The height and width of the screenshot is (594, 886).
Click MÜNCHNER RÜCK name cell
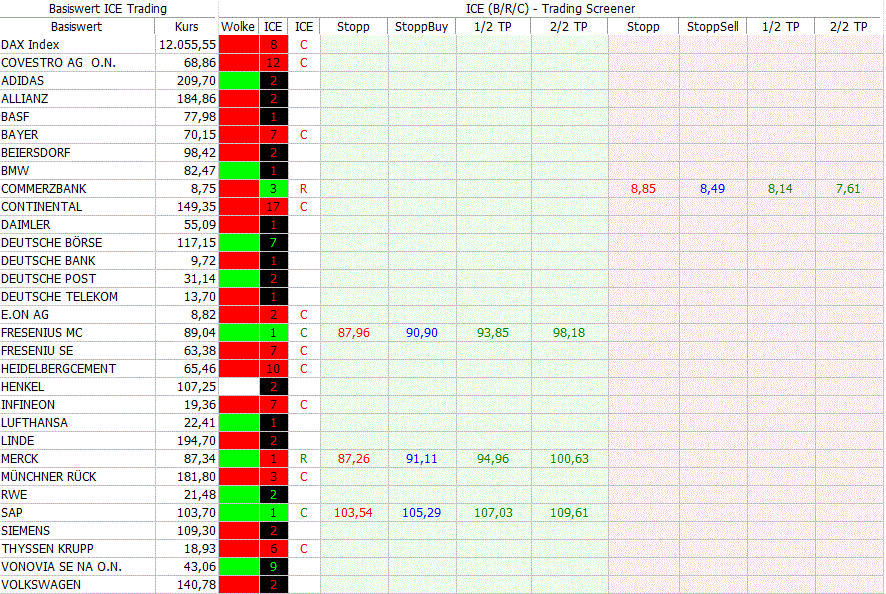coord(49,477)
